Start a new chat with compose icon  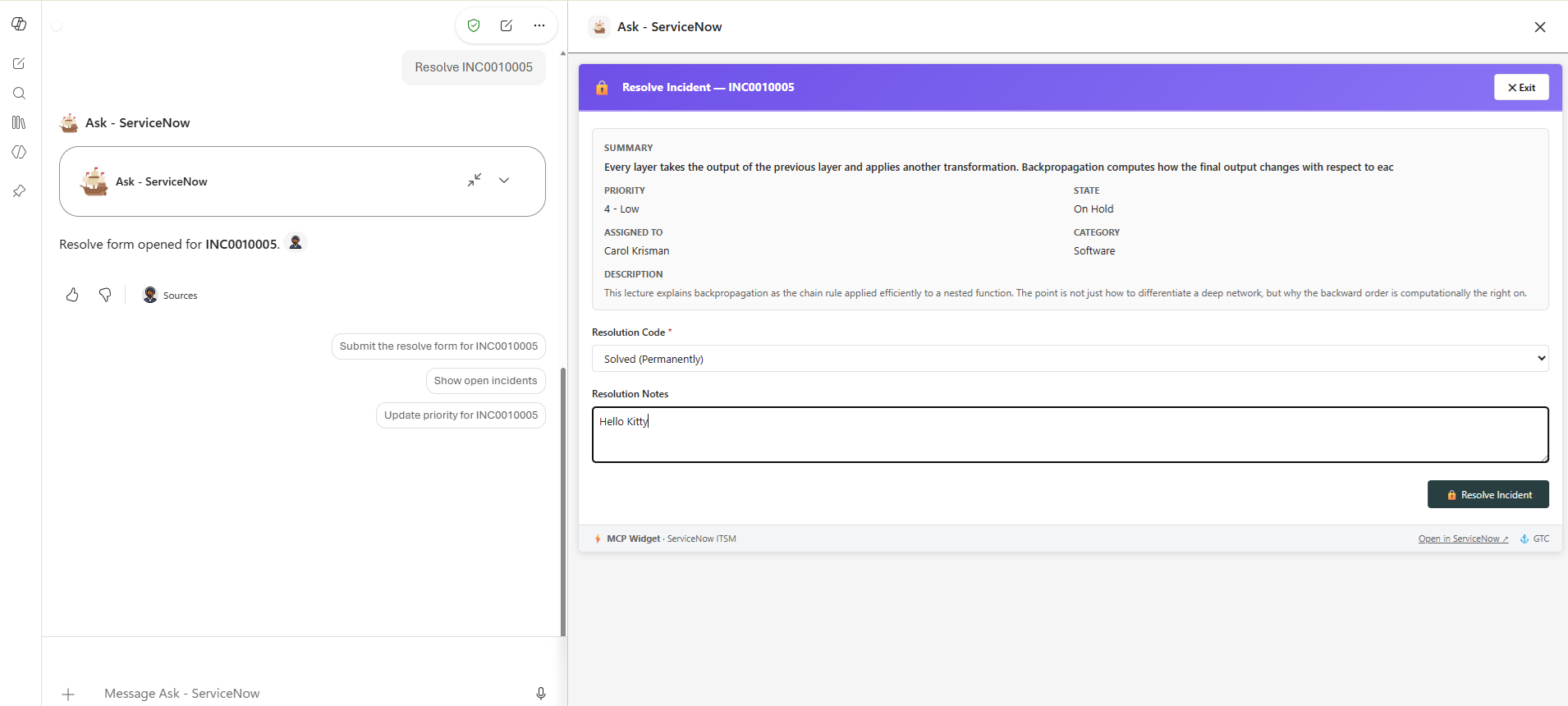[507, 25]
